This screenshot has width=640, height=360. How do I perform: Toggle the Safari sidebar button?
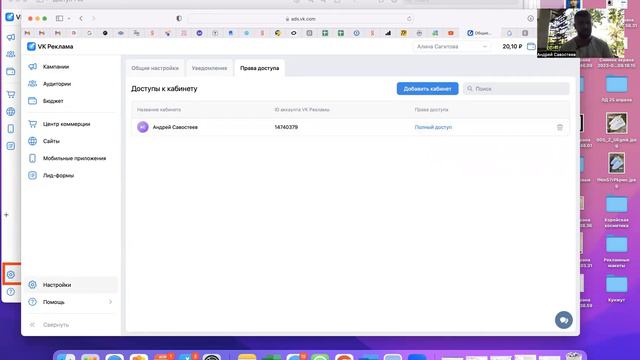coord(60,18)
